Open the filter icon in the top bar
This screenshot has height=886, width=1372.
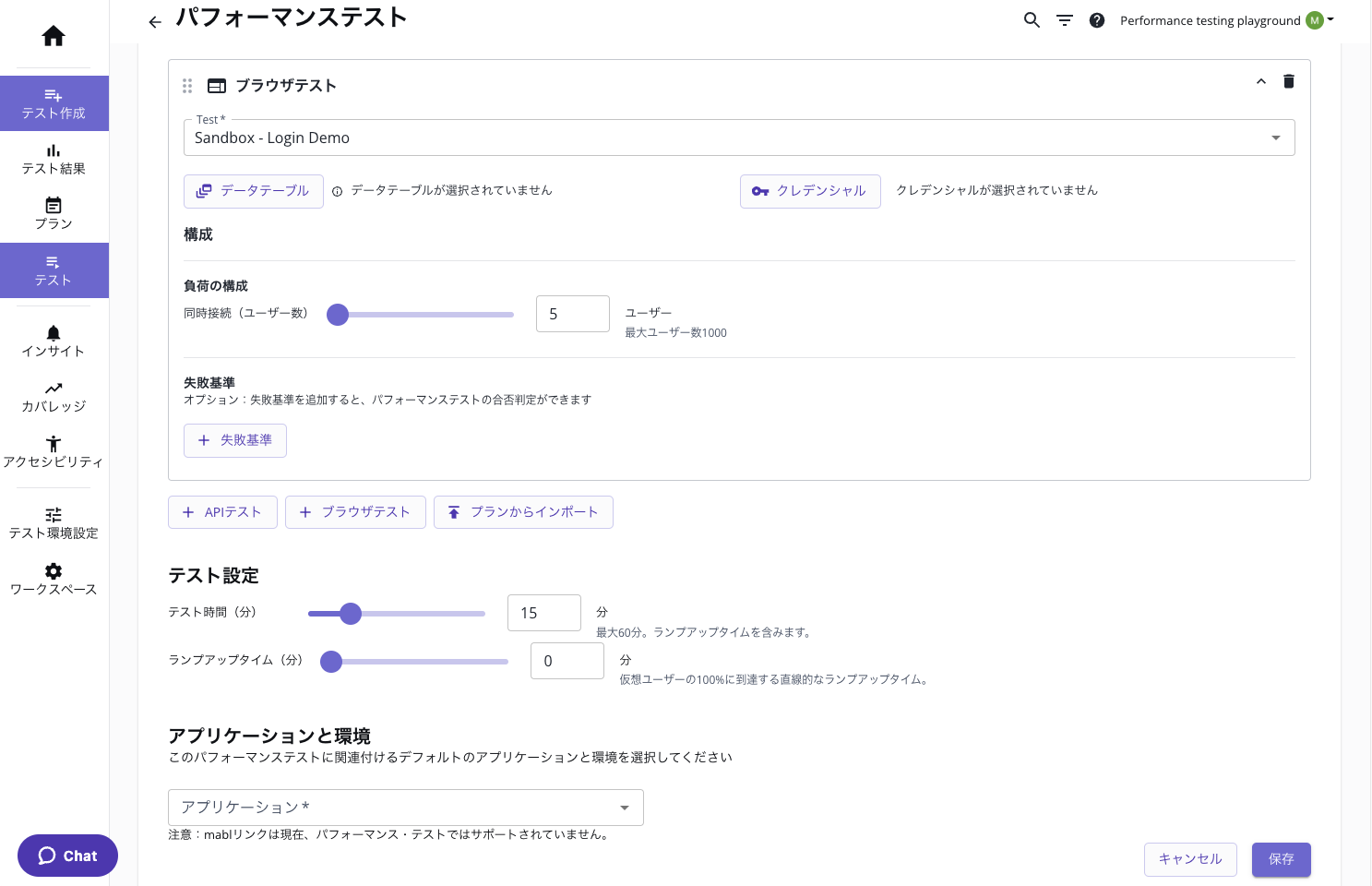(1065, 20)
